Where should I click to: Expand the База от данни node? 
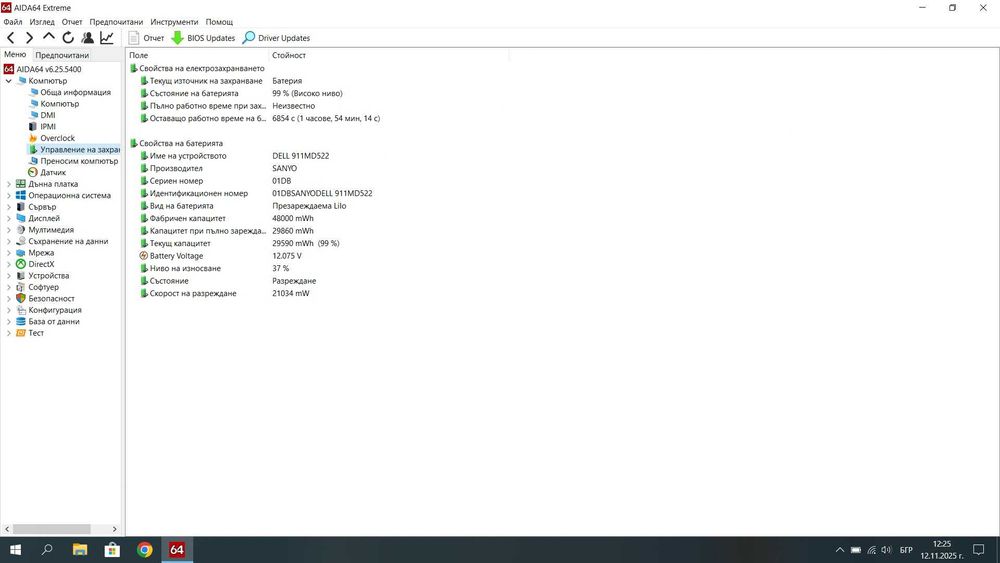(x=8, y=322)
